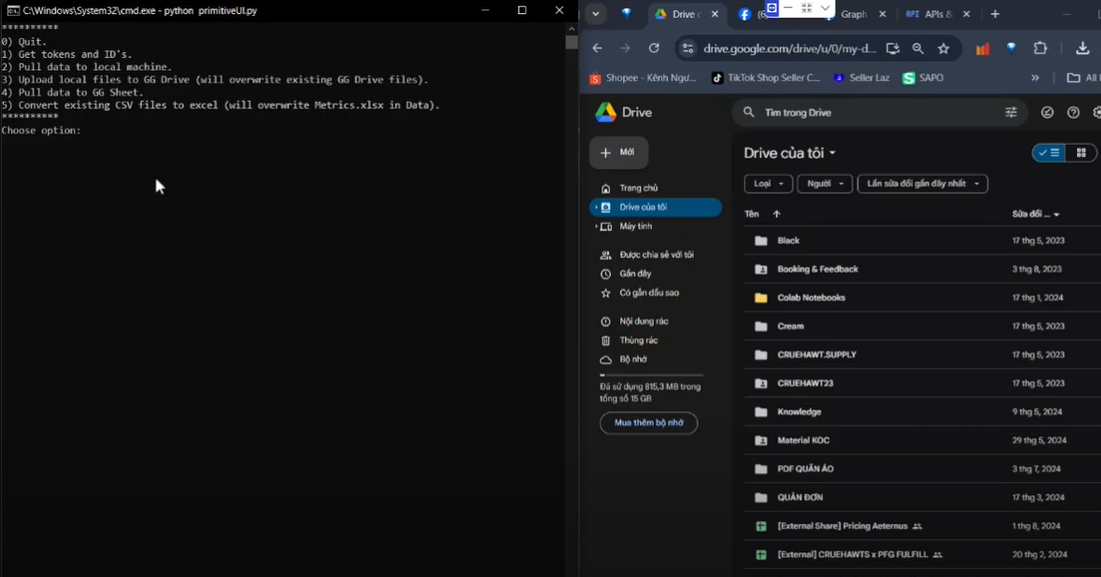Open Chrome downloads icon

pos(1082,48)
